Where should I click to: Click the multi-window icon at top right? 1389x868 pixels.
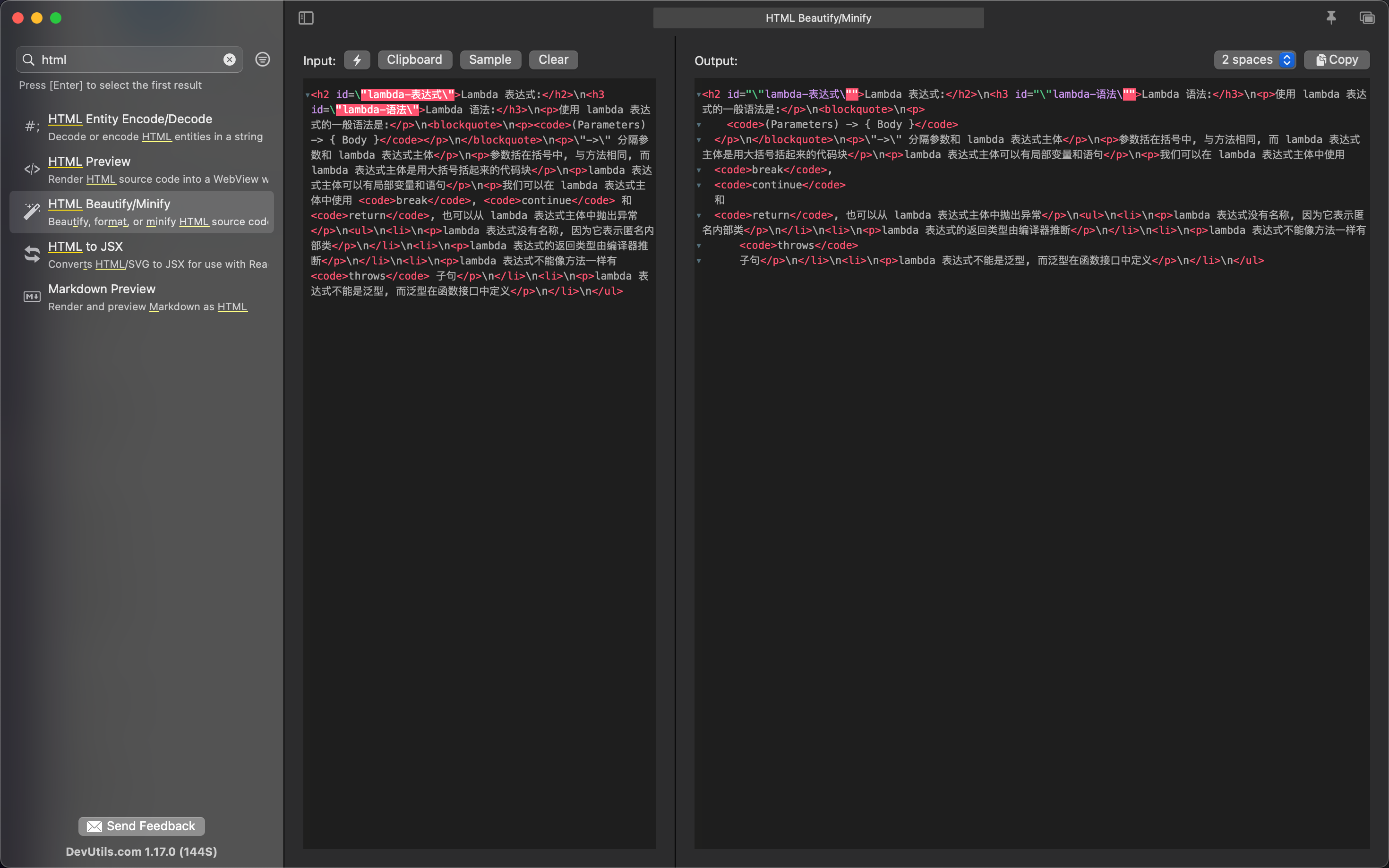(x=1367, y=18)
